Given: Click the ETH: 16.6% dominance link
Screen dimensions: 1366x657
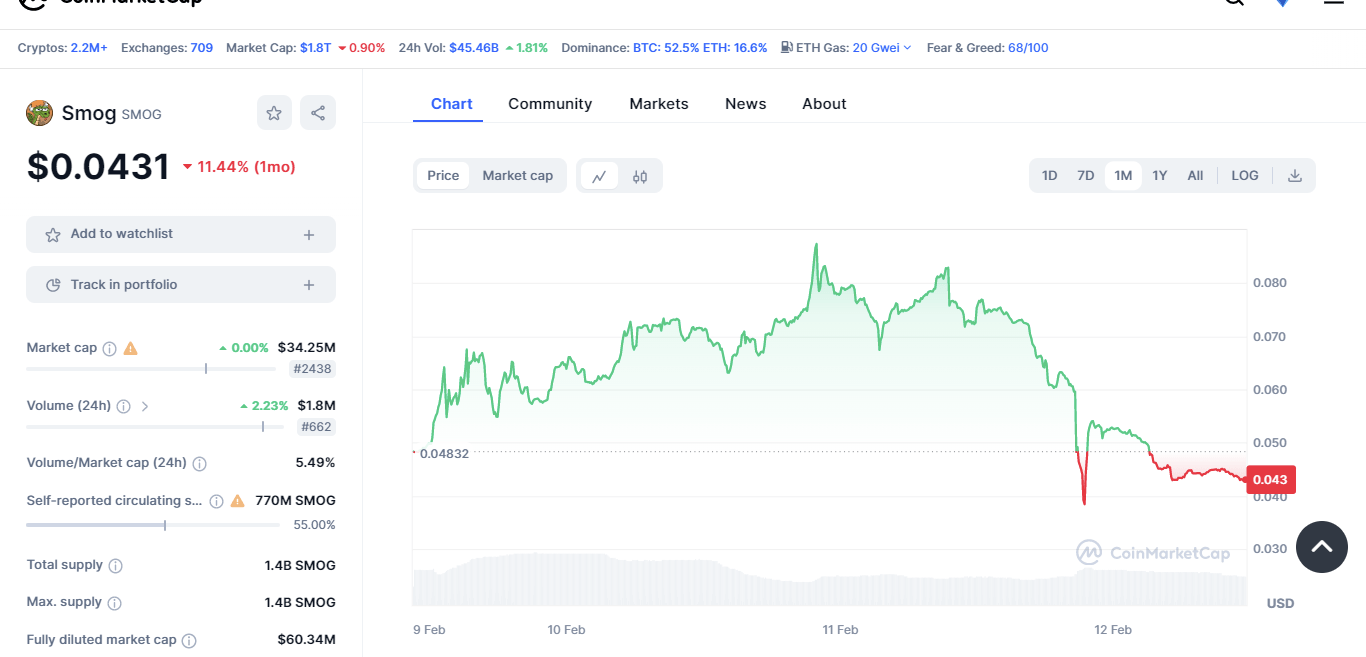Looking at the screenshot, I should (735, 48).
